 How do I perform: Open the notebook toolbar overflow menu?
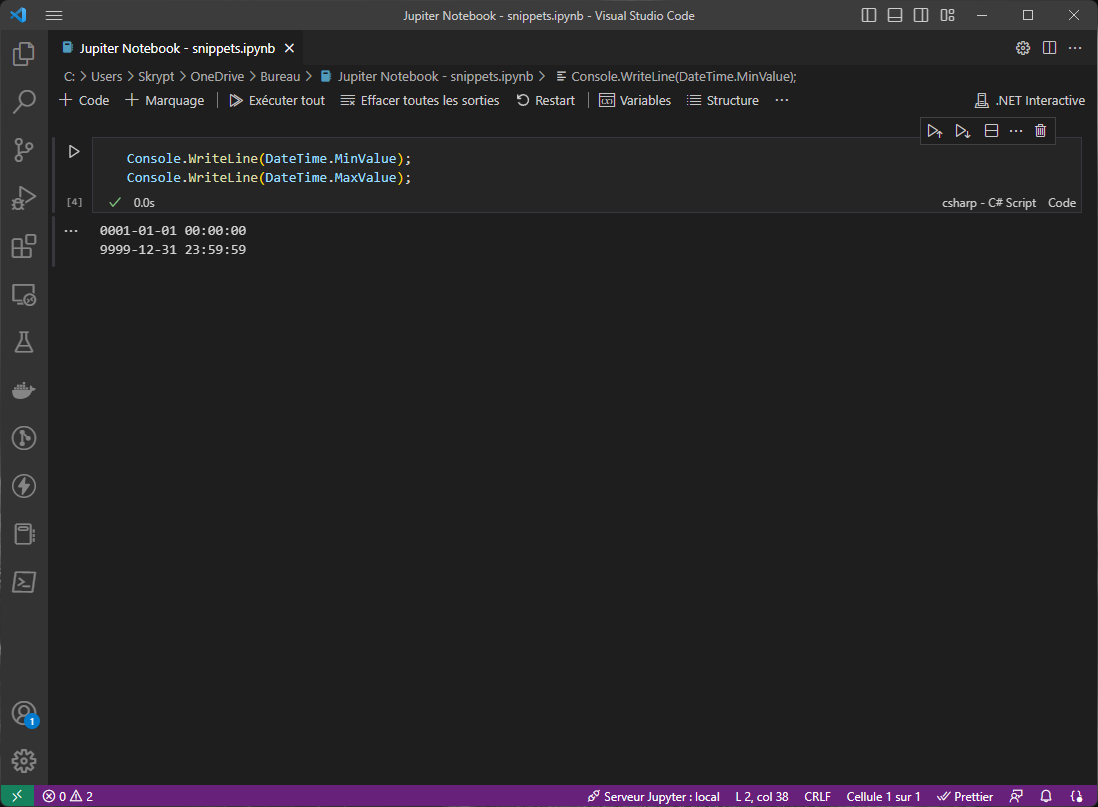pos(781,100)
